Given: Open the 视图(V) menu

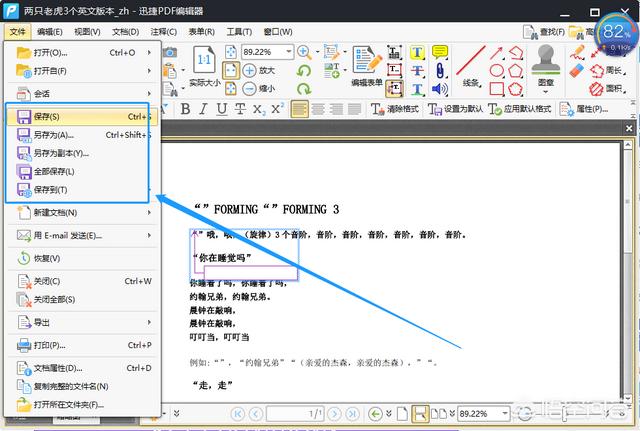Looking at the screenshot, I should click(x=87, y=31).
